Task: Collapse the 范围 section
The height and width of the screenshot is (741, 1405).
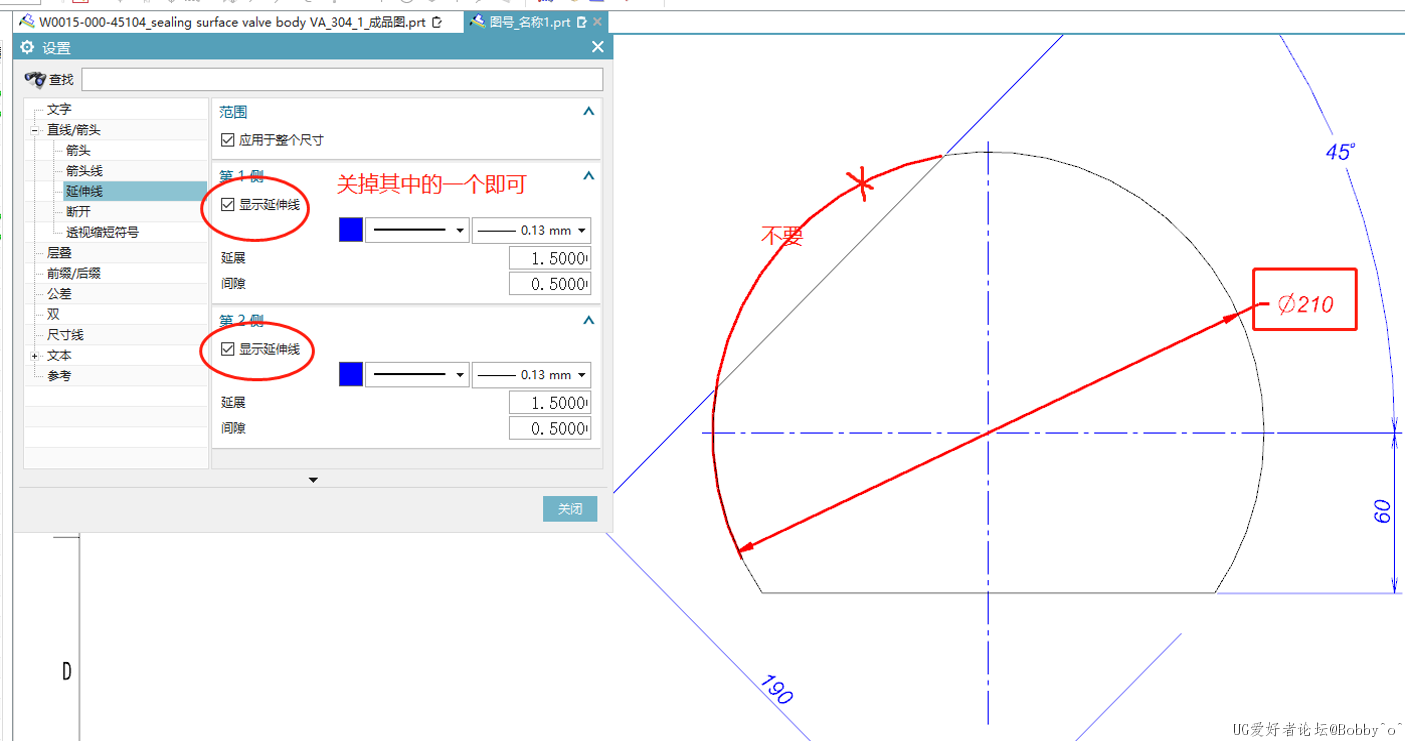Action: pyautogui.click(x=588, y=112)
